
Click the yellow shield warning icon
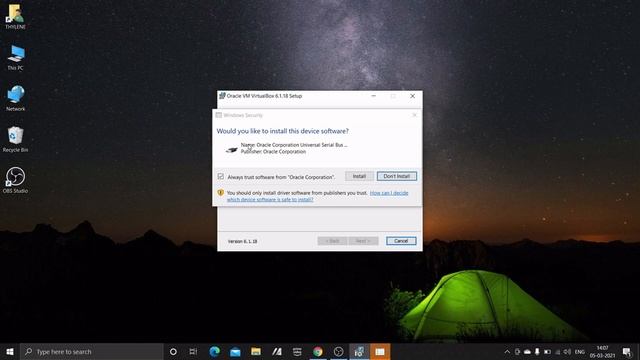pyautogui.click(x=220, y=193)
